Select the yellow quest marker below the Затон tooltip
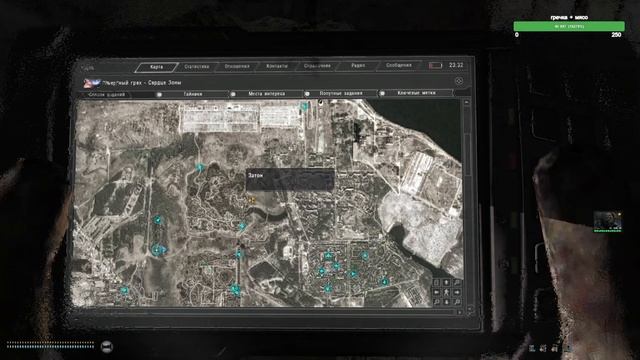 tap(252, 200)
